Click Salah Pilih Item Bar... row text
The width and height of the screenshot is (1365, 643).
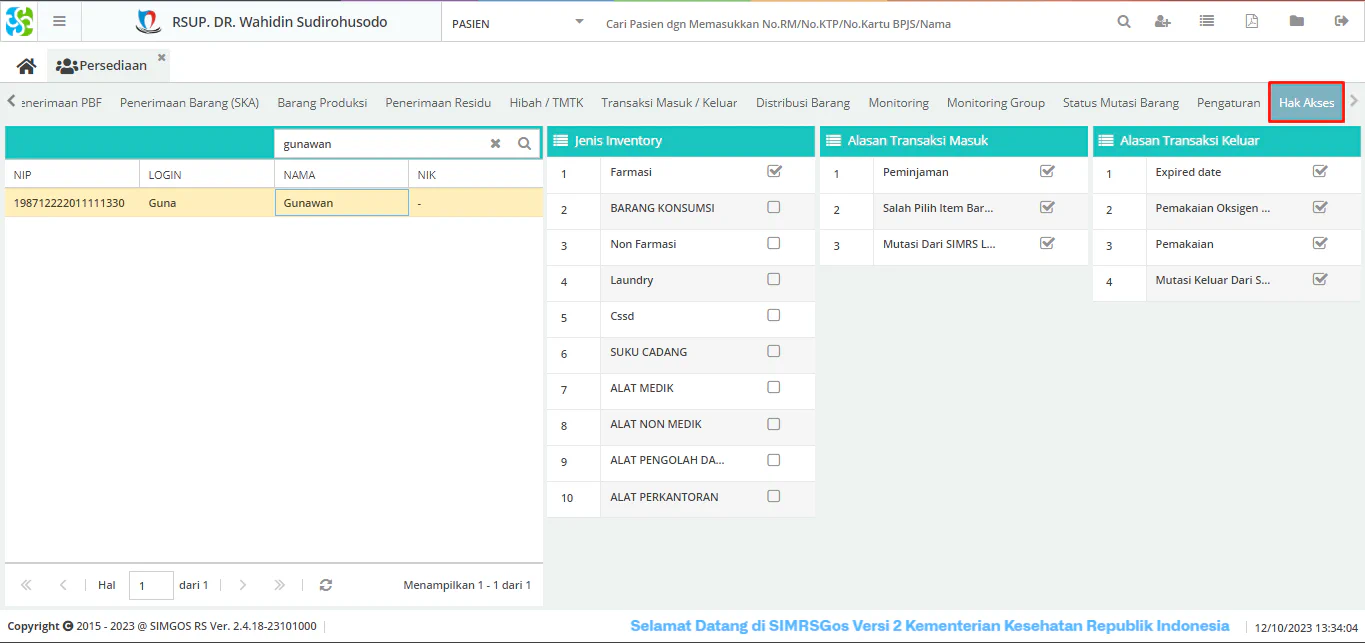[938, 208]
